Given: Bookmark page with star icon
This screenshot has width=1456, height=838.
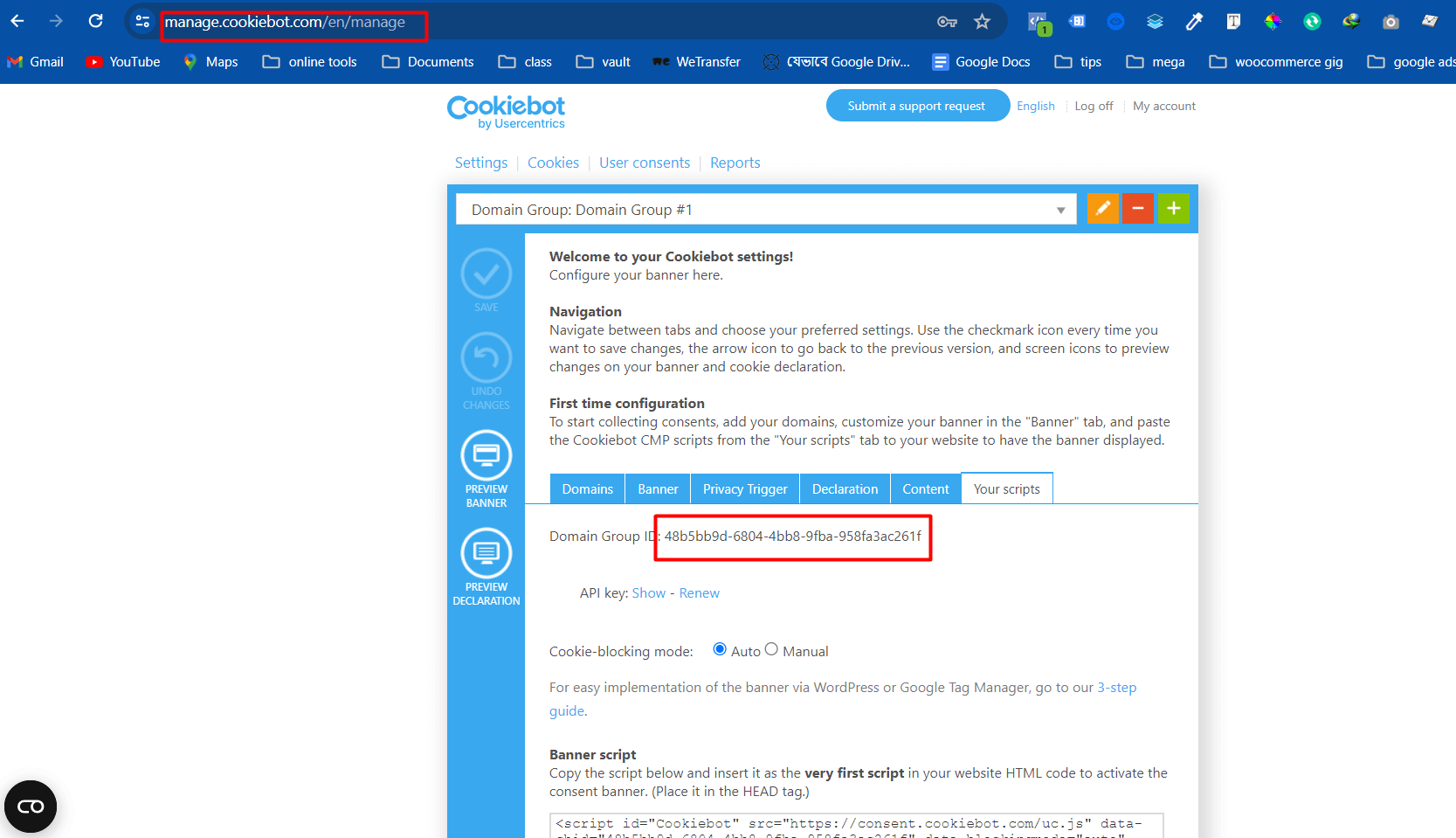Looking at the screenshot, I should pyautogui.click(x=983, y=22).
